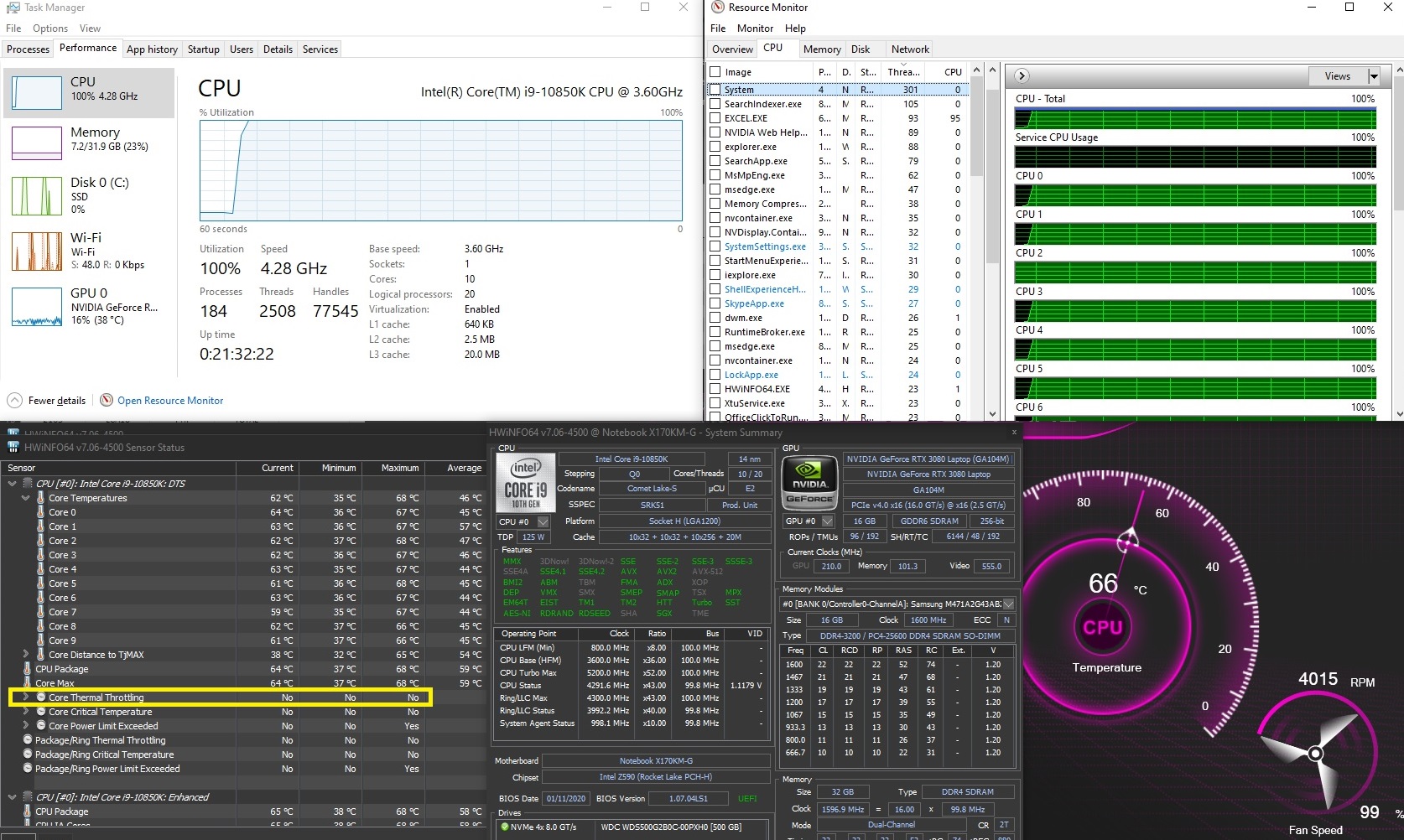Switch to the Users tab in Task Manager
The image size is (1404, 840).
click(241, 49)
